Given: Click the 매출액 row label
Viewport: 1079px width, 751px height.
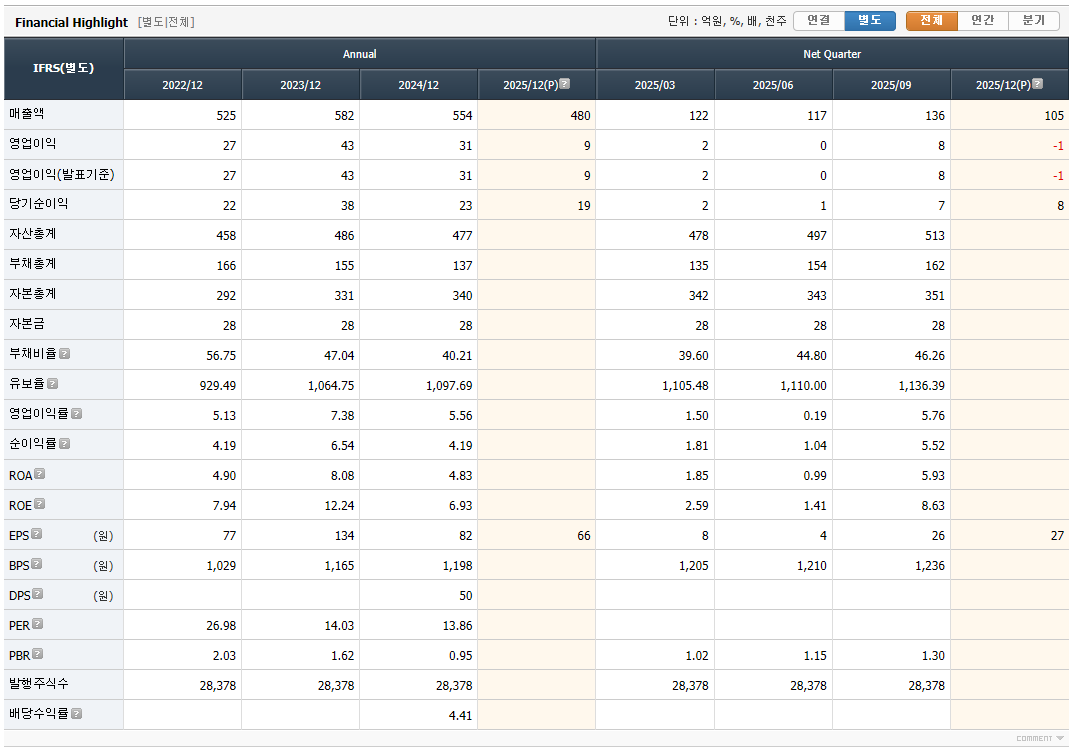Looking at the screenshot, I should pyautogui.click(x=27, y=114).
